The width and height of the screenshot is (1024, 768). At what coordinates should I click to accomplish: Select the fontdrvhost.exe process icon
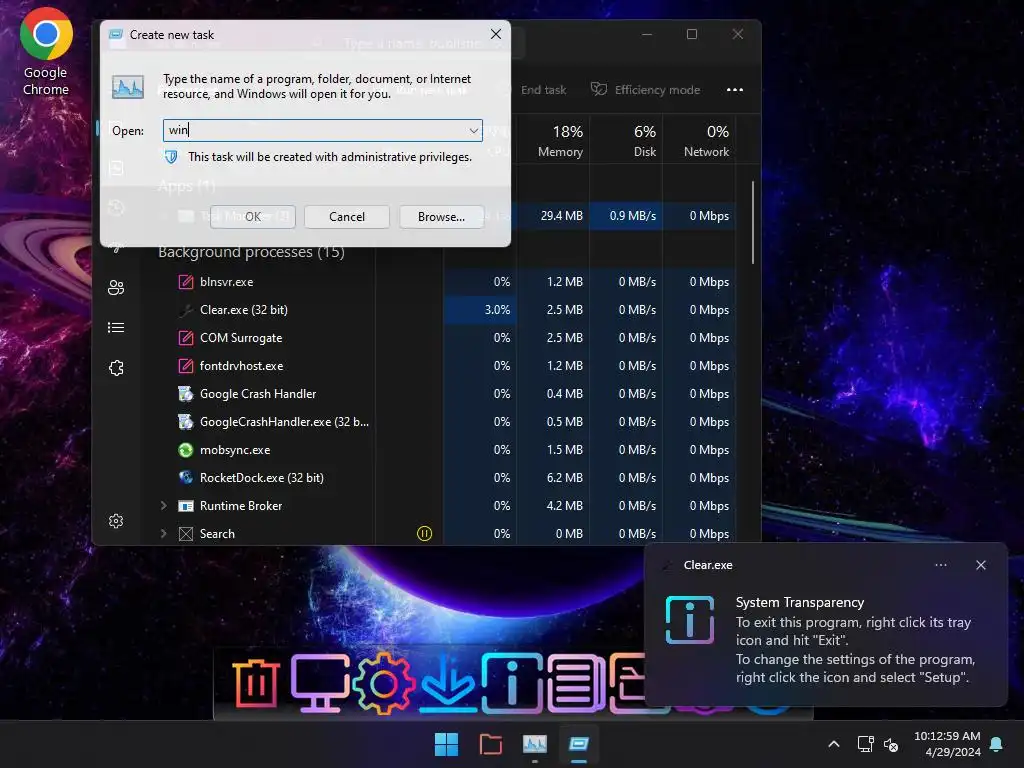coord(186,366)
